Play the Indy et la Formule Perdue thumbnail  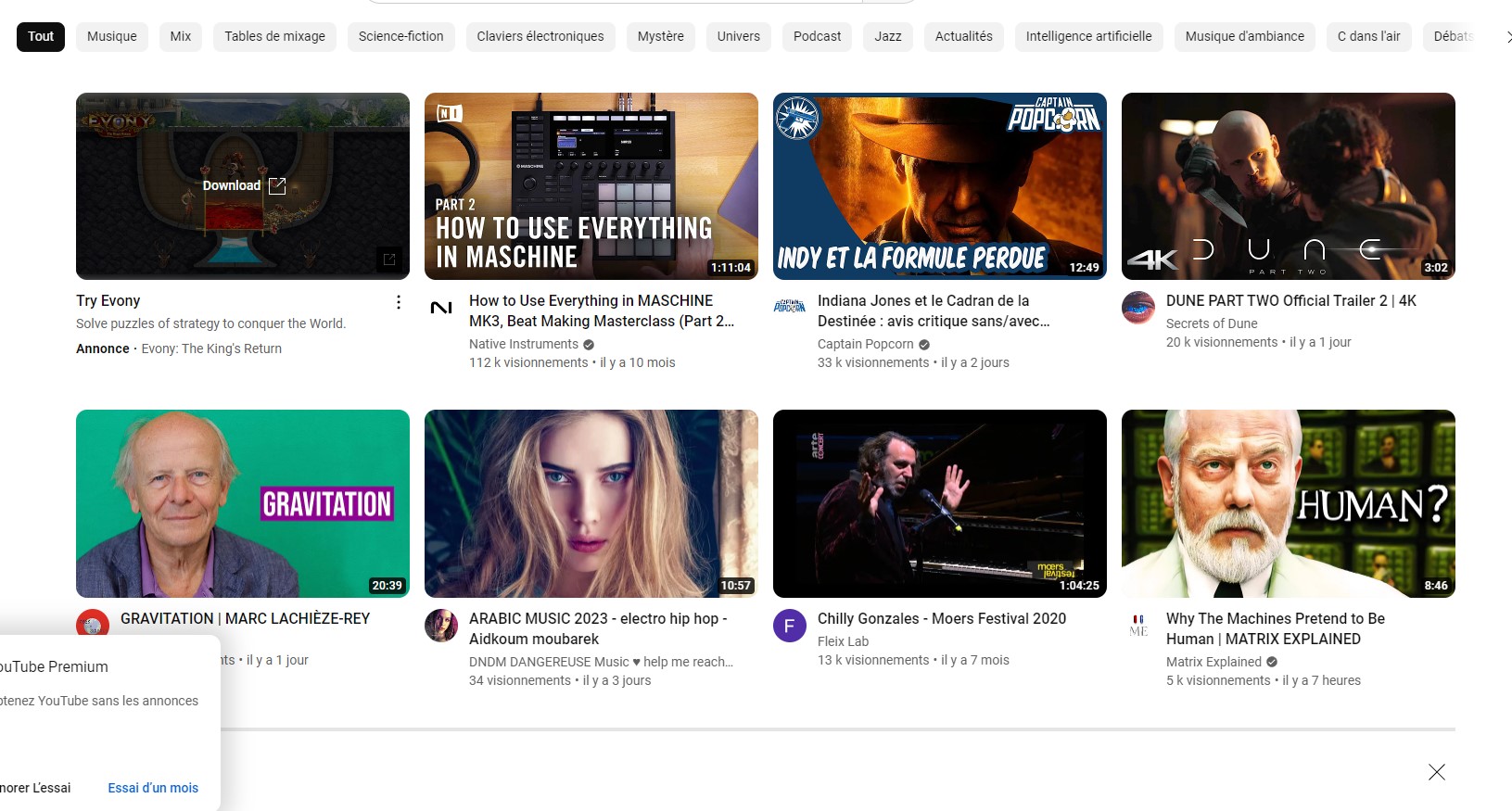tap(939, 185)
